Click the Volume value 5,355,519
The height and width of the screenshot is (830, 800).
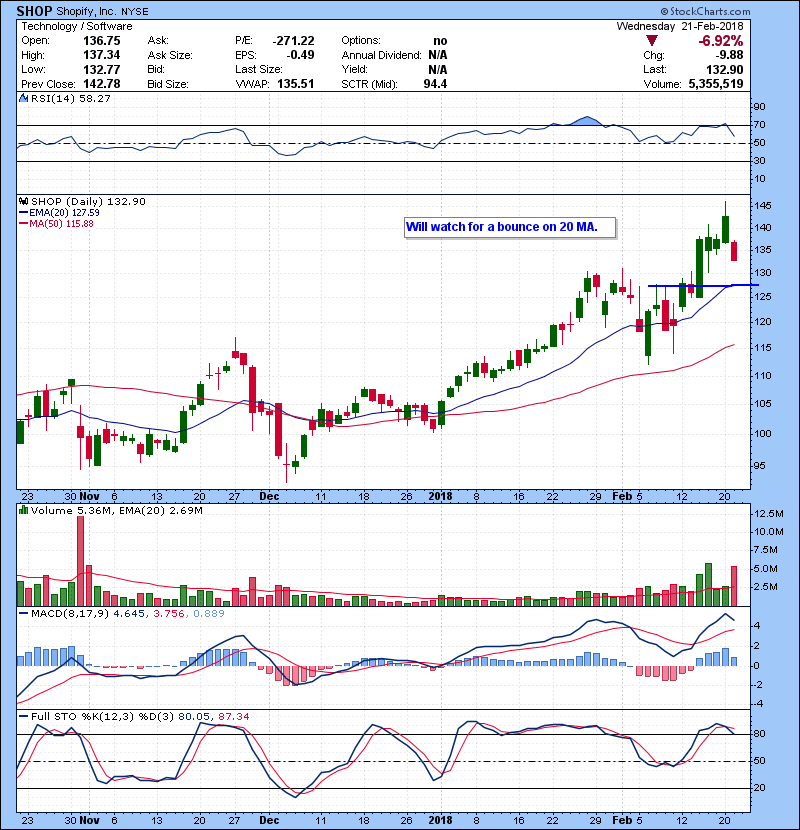click(716, 84)
